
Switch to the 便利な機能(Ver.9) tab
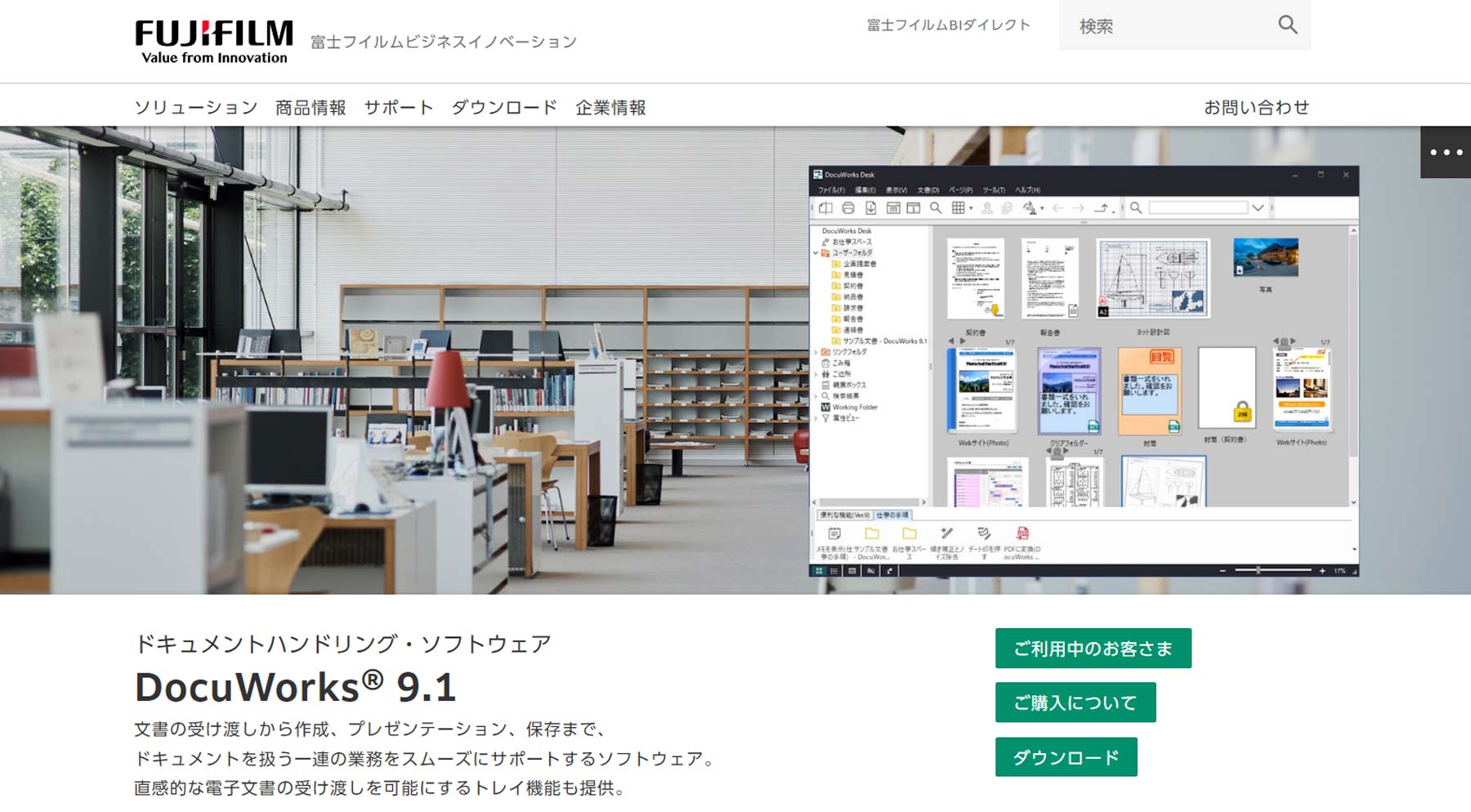pos(845,515)
